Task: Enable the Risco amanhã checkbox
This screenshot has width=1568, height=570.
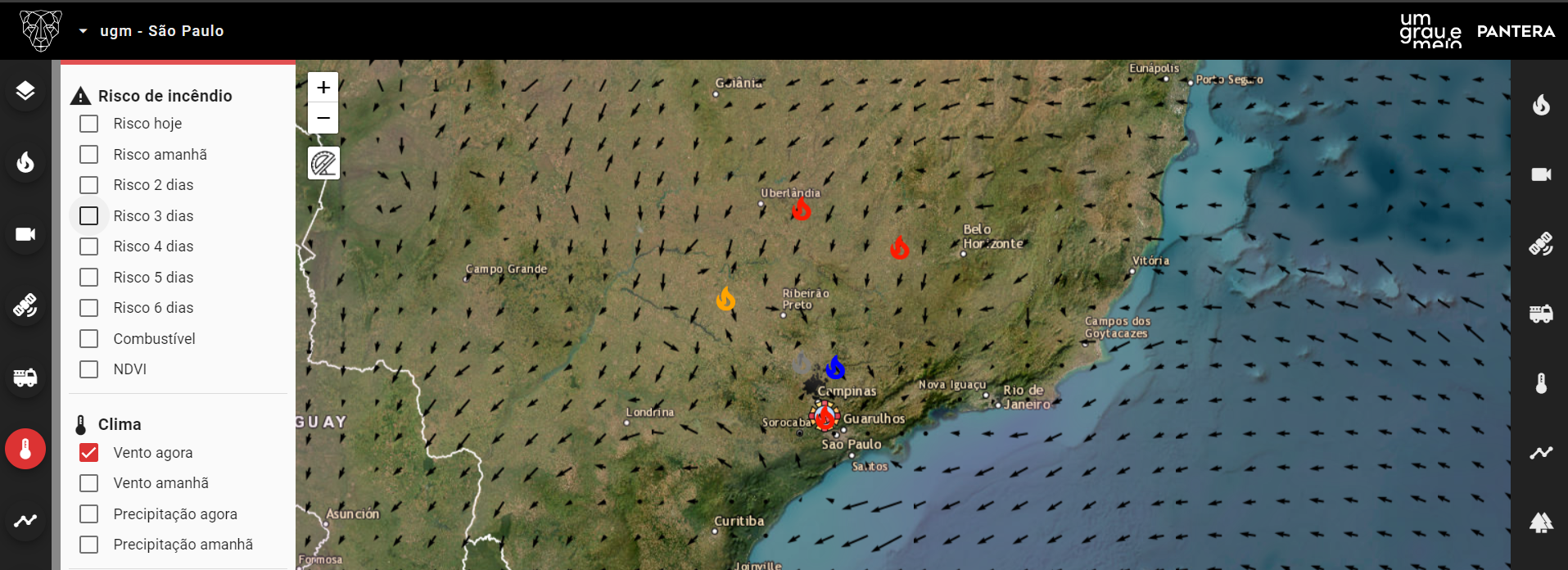Action: tap(88, 154)
